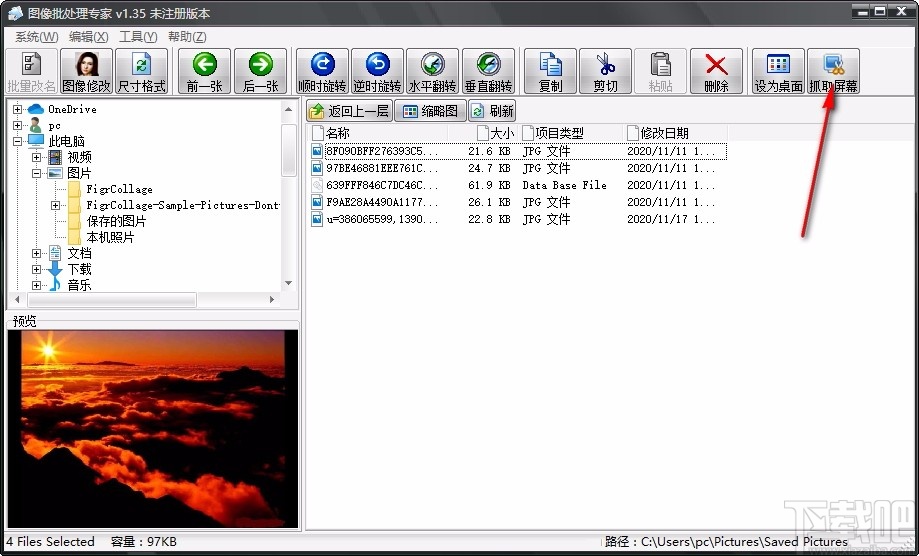Expand the 音乐 folder node
Image resolution: width=919 pixels, height=556 pixels.
tap(36, 285)
